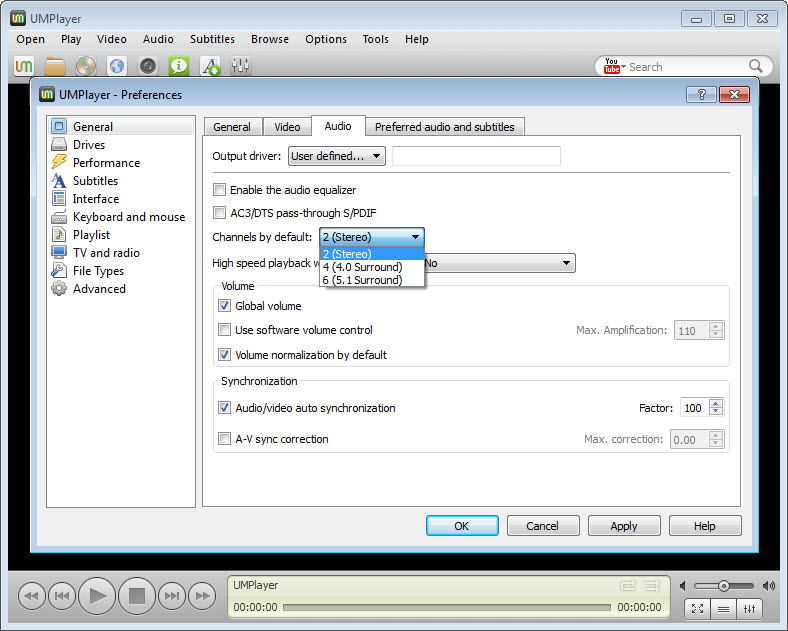
Task: Select General in preferences sidebar
Action: click(121, 126)
